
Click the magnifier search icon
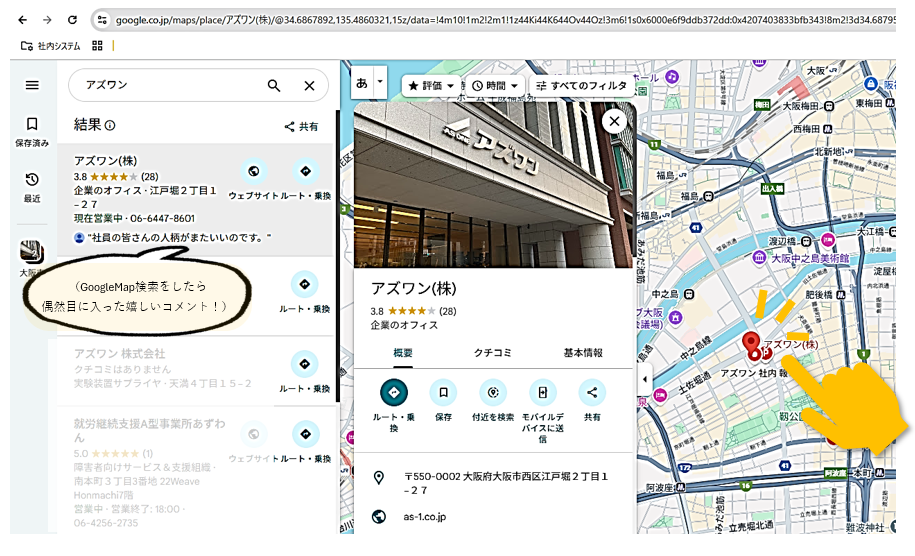[274, 86]
